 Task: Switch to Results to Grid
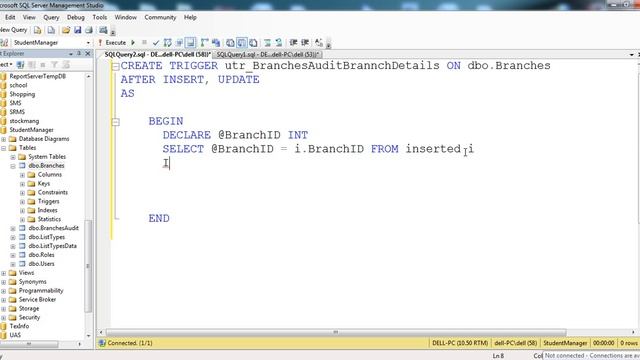pos(242,42)
